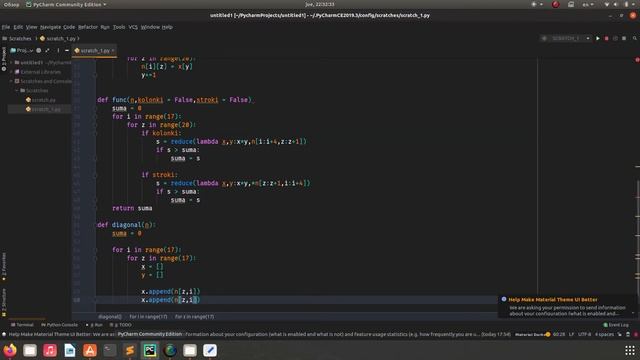Click PyCharm icon in the dock
Image resolution: width=640 pixels, height=360 pixels.
tap(150, 350)
